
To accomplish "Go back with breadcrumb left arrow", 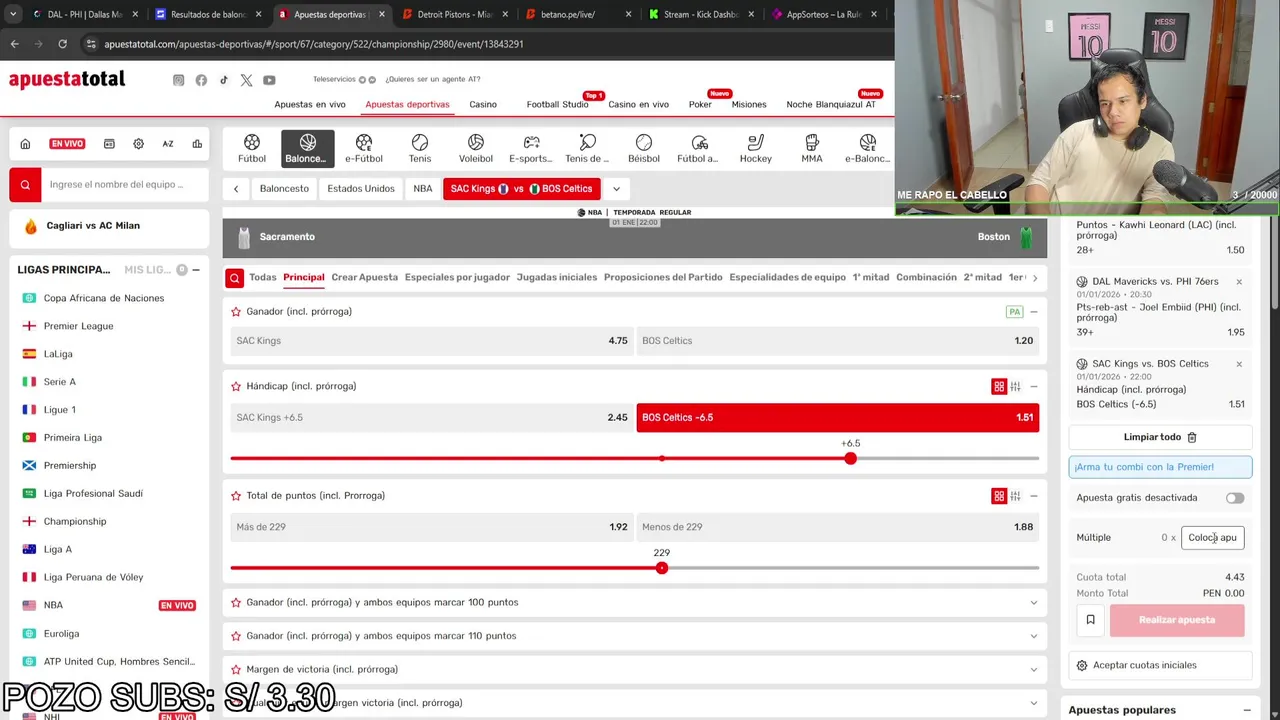I will (x=236, y=189).
